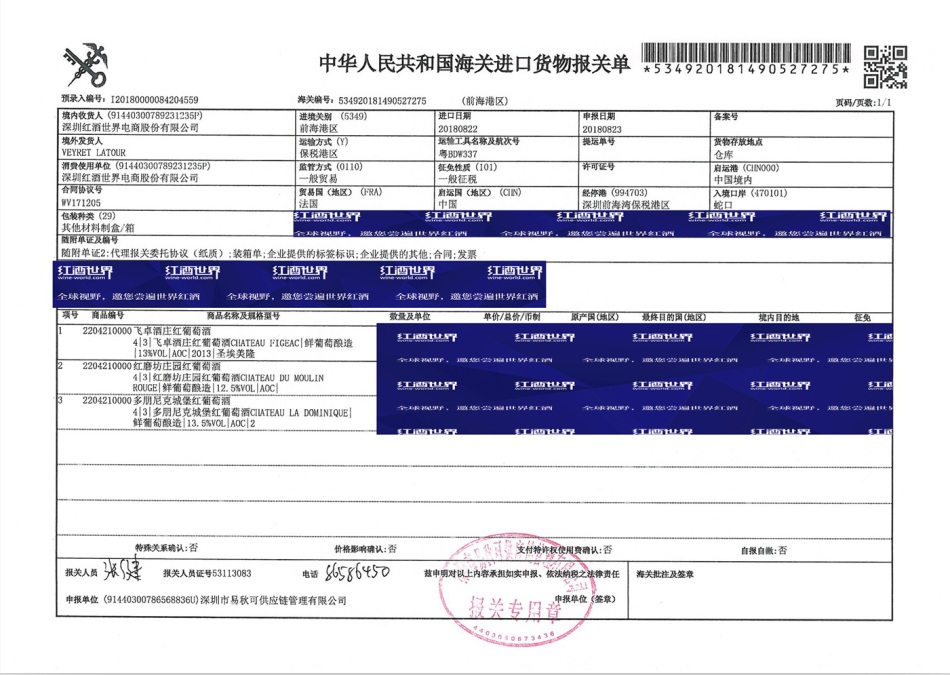Click column header 数量及单位
The image size is (950, 675).
pyautogui.click(x=410, y=316)
